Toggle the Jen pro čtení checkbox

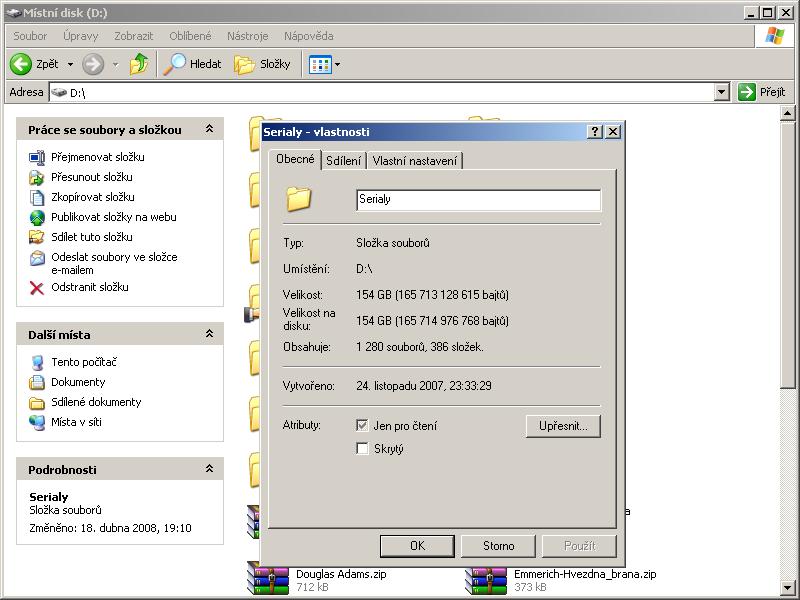(362, 426)
